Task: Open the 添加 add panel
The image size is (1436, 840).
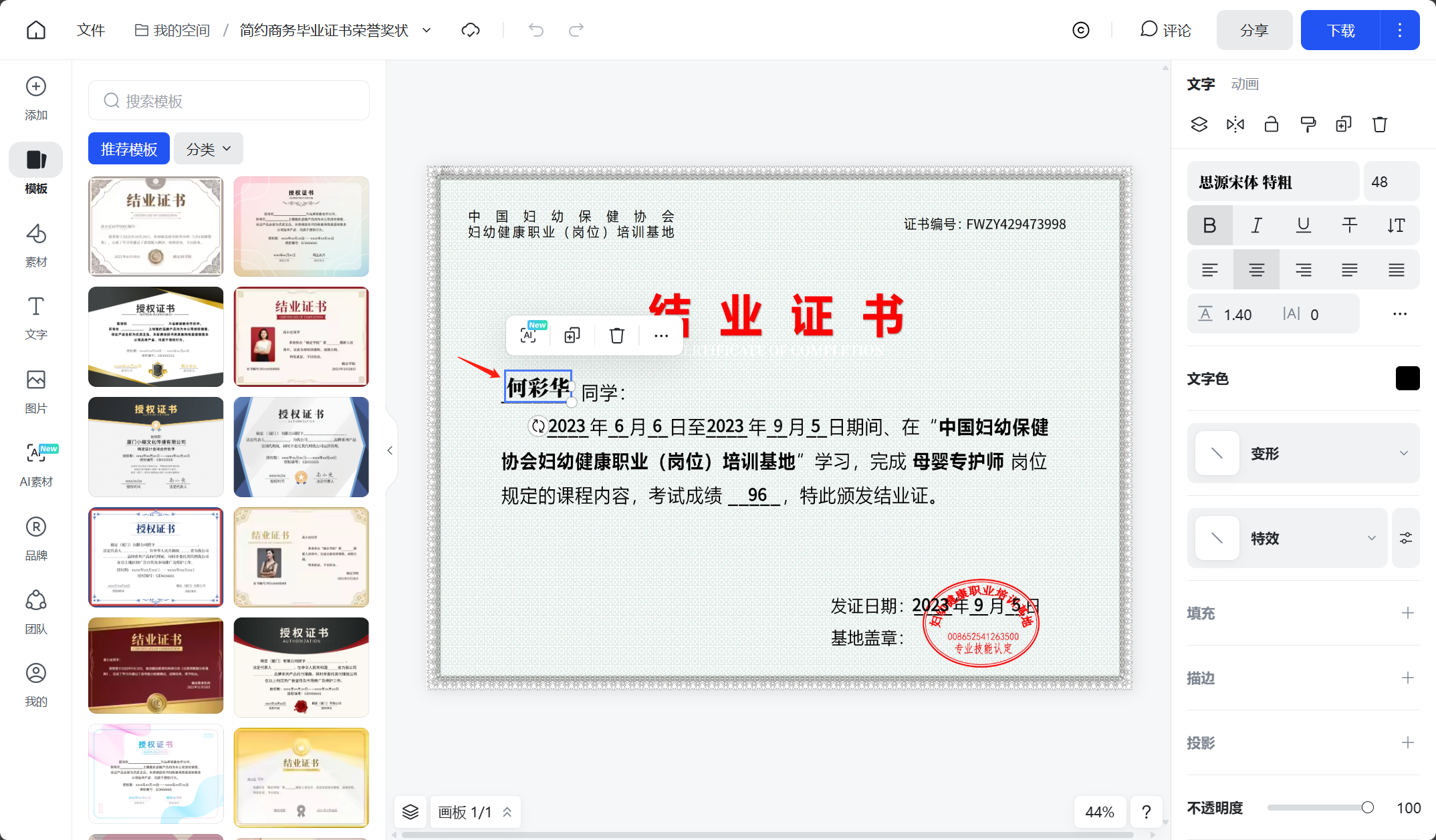Action: point(36,98)
